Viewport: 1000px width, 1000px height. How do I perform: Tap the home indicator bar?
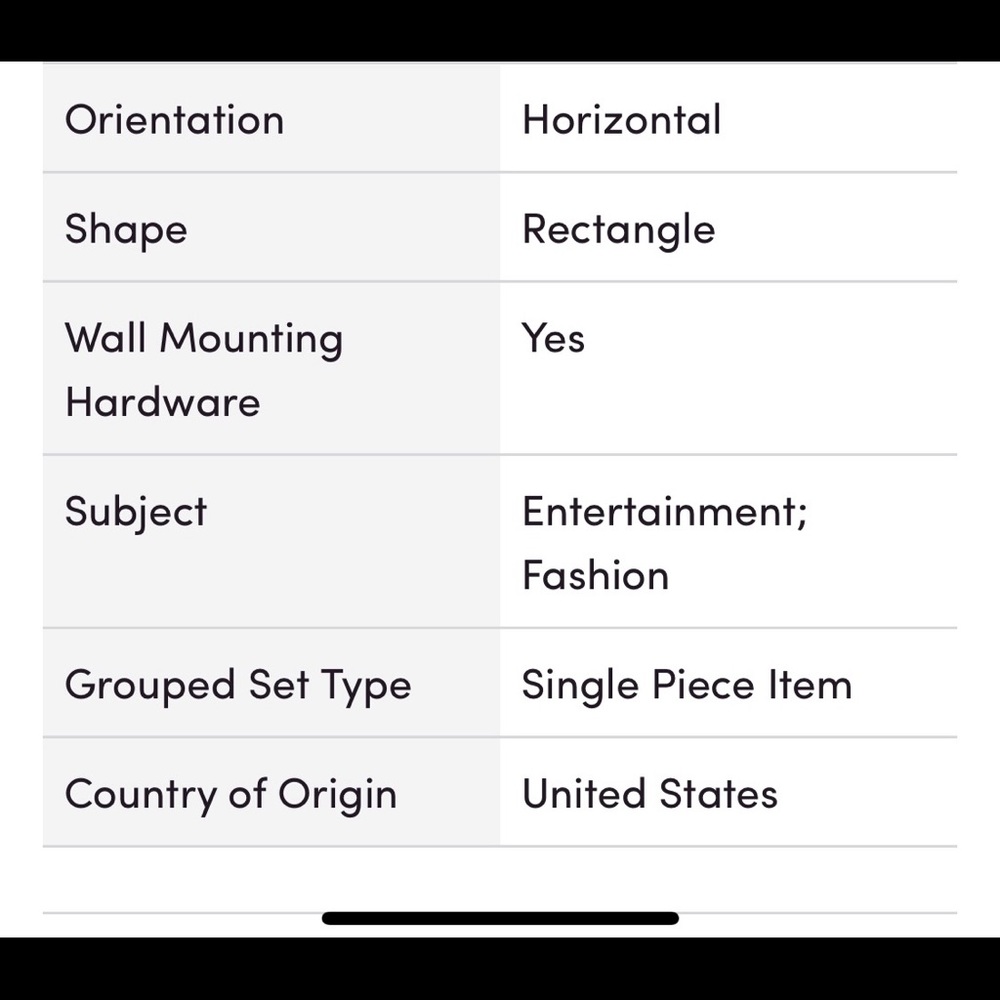click(500, 918)
